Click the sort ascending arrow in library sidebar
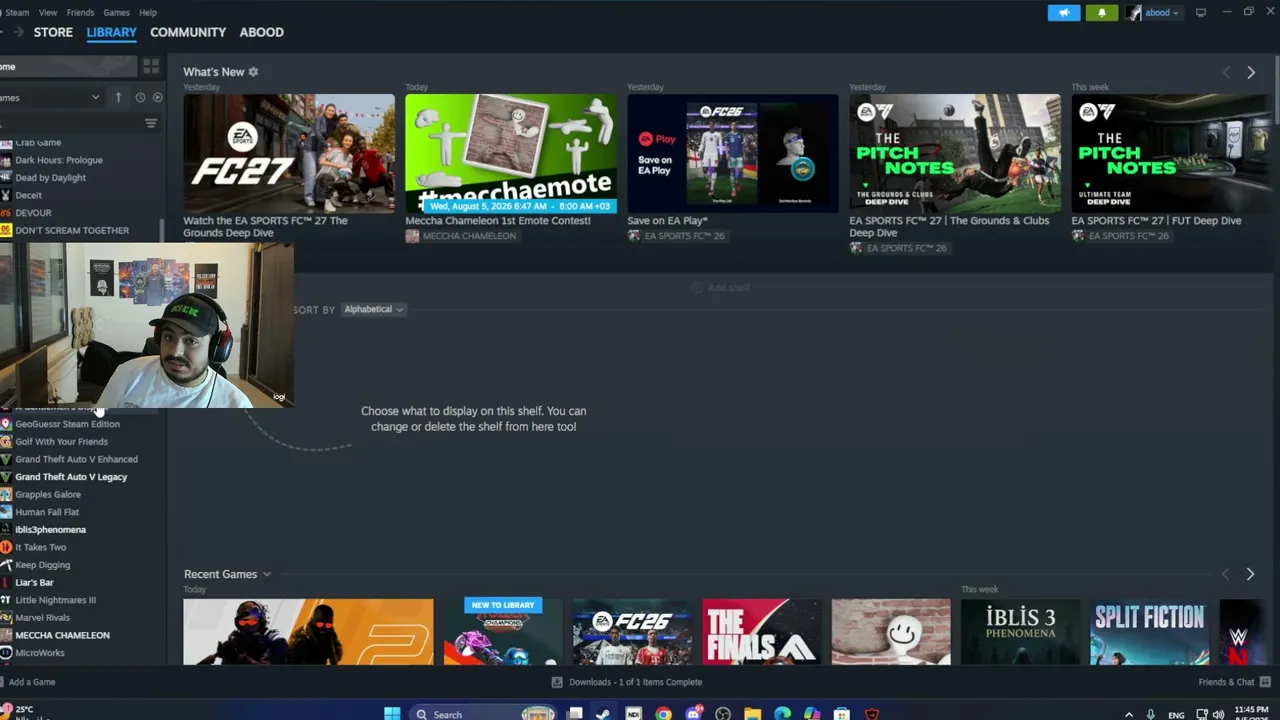The height and width of the screenshot is (720, 1280). [x=118, y=97]
